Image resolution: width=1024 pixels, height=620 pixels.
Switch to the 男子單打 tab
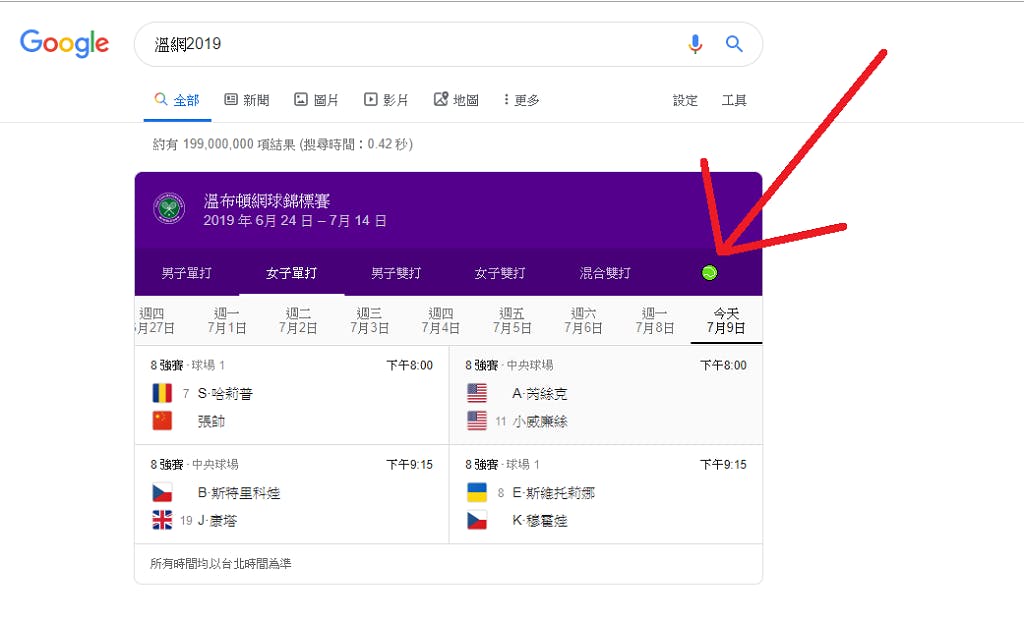point(186,273)
